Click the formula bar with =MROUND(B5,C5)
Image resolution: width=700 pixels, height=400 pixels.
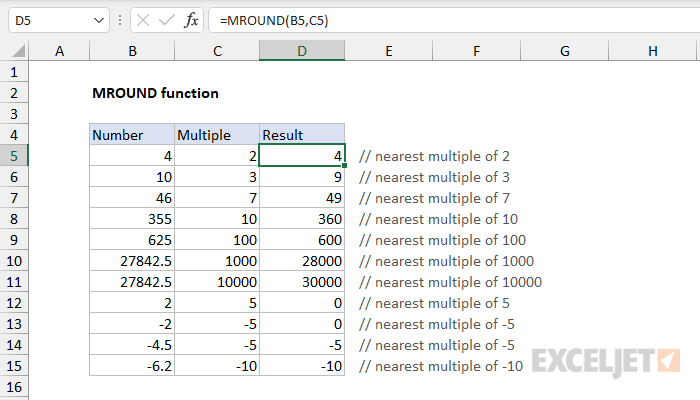454,21
